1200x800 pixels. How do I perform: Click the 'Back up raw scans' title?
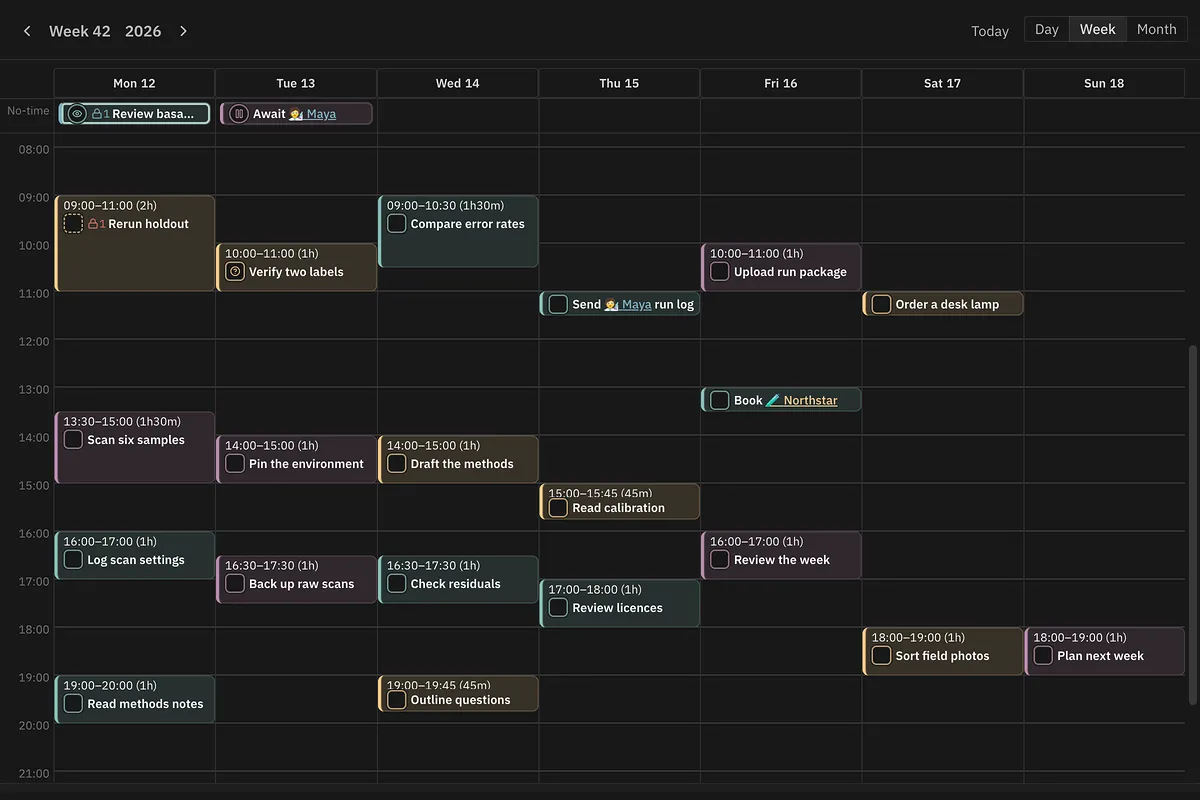coord(301,584)
